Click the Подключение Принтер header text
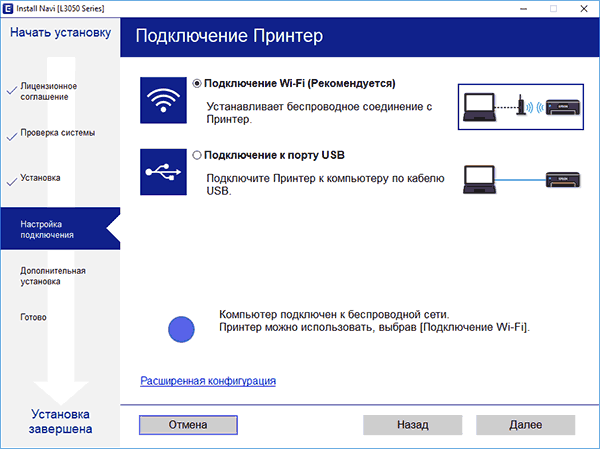600x449 pixels. 229,36
